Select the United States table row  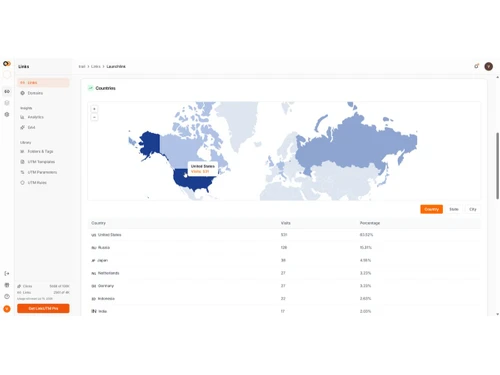[x=284, y=235]
